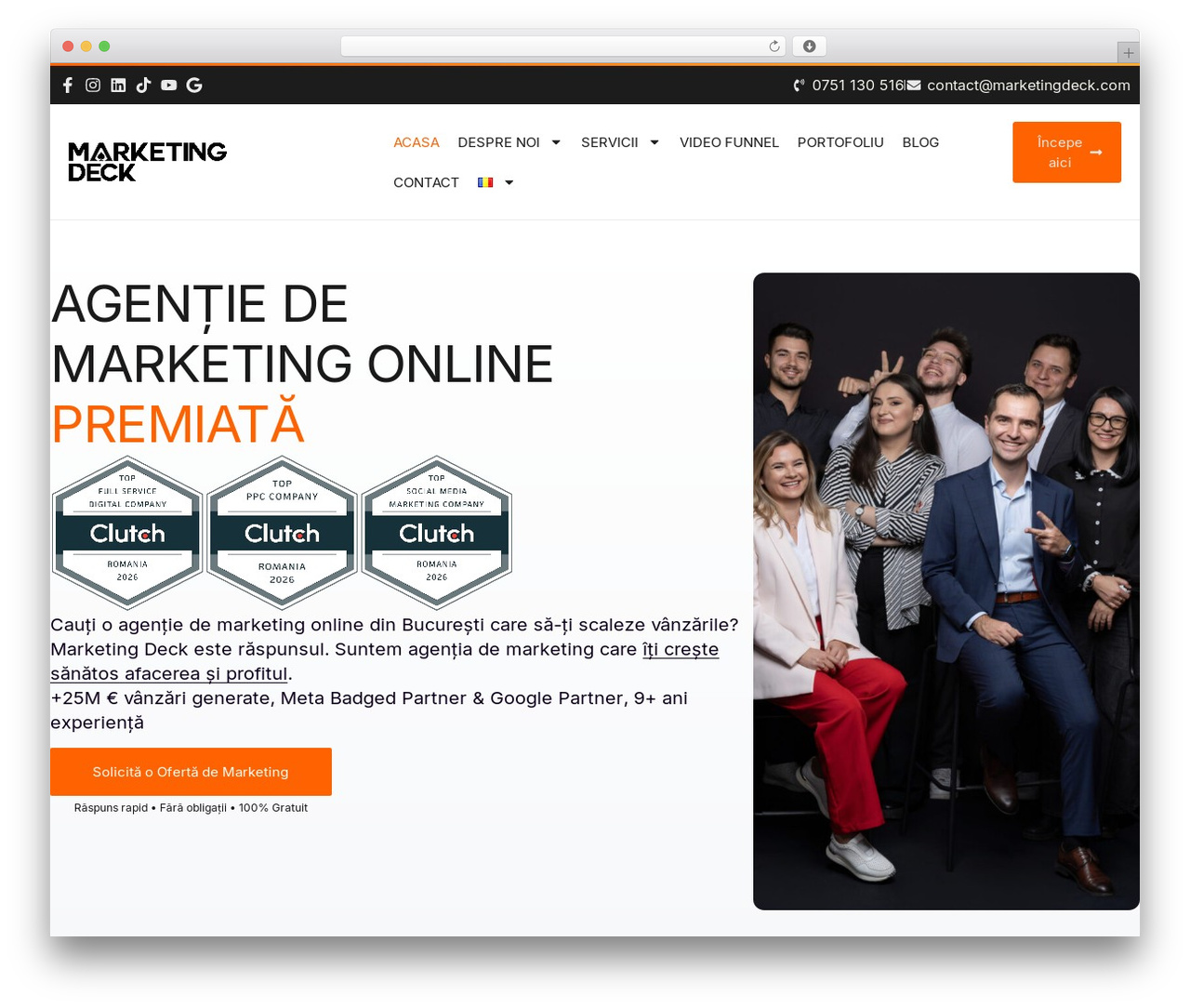Screen dimensions: 1190x1008
Task: Open the Servicii menu item
Action: click(x=610, y=142)
